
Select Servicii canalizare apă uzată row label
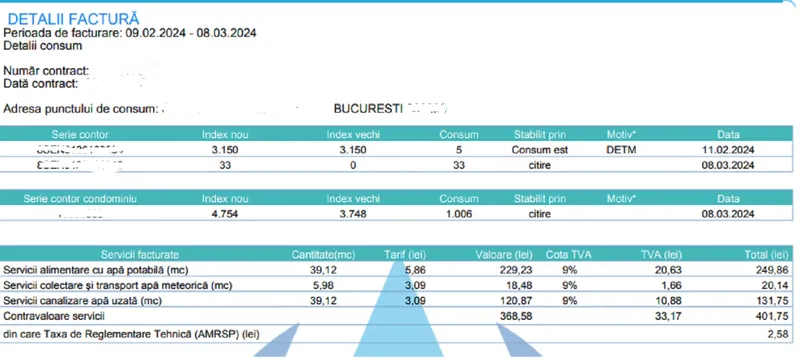pos(82,301)
